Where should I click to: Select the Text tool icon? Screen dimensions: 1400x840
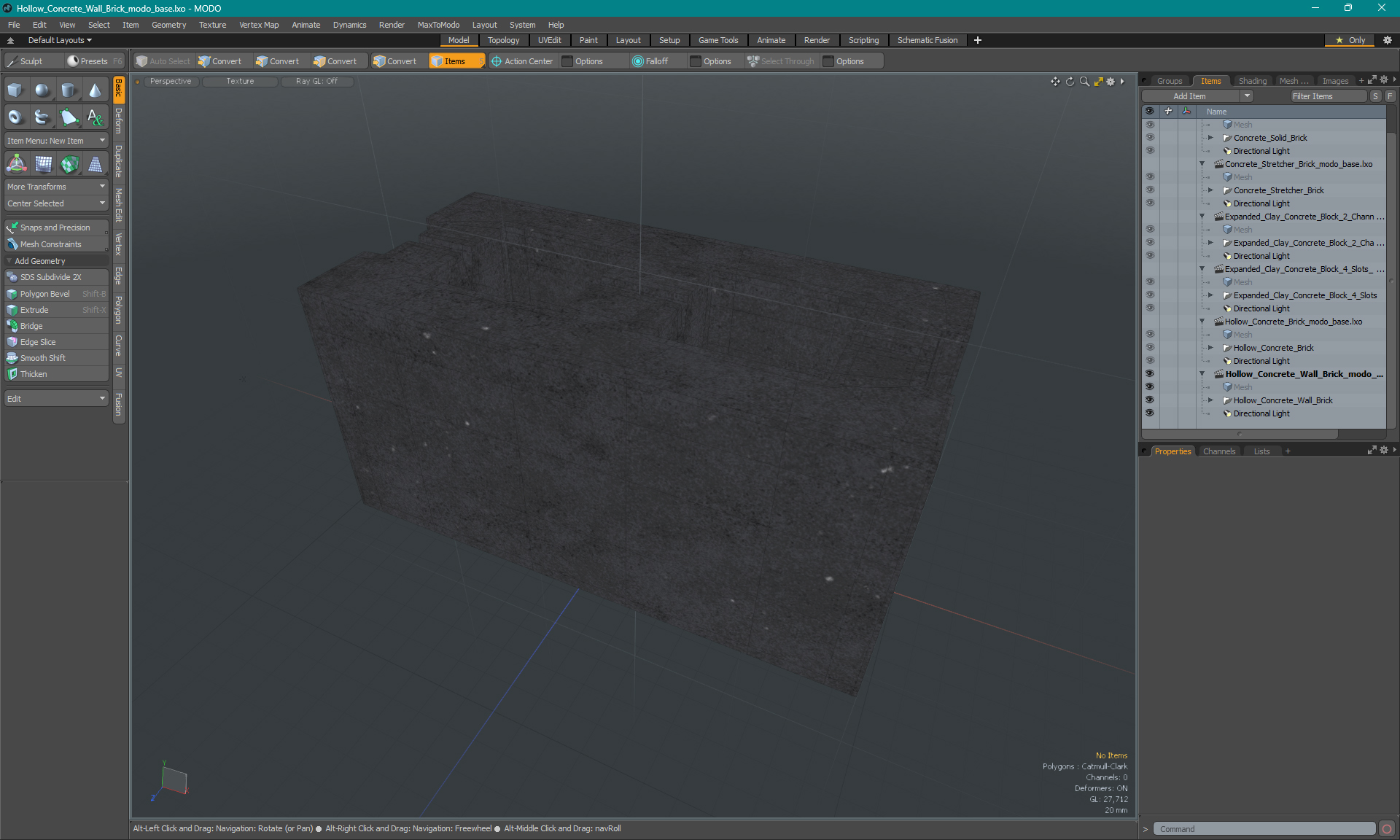pyautogui.click(x=95, y=117)
